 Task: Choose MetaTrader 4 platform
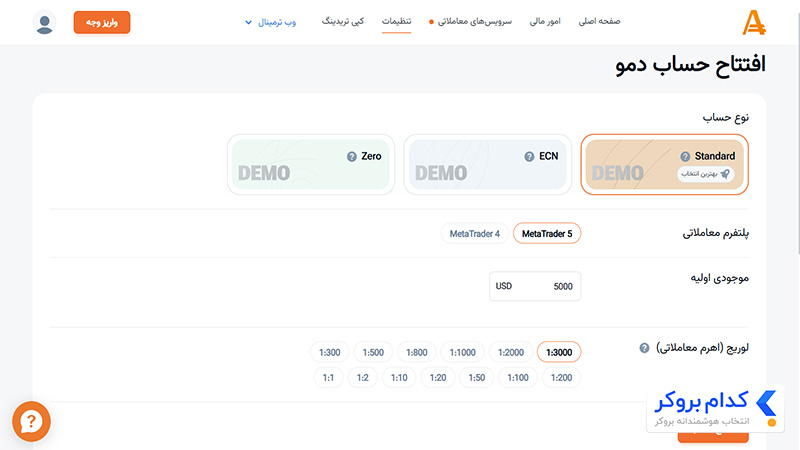[474, 234]
